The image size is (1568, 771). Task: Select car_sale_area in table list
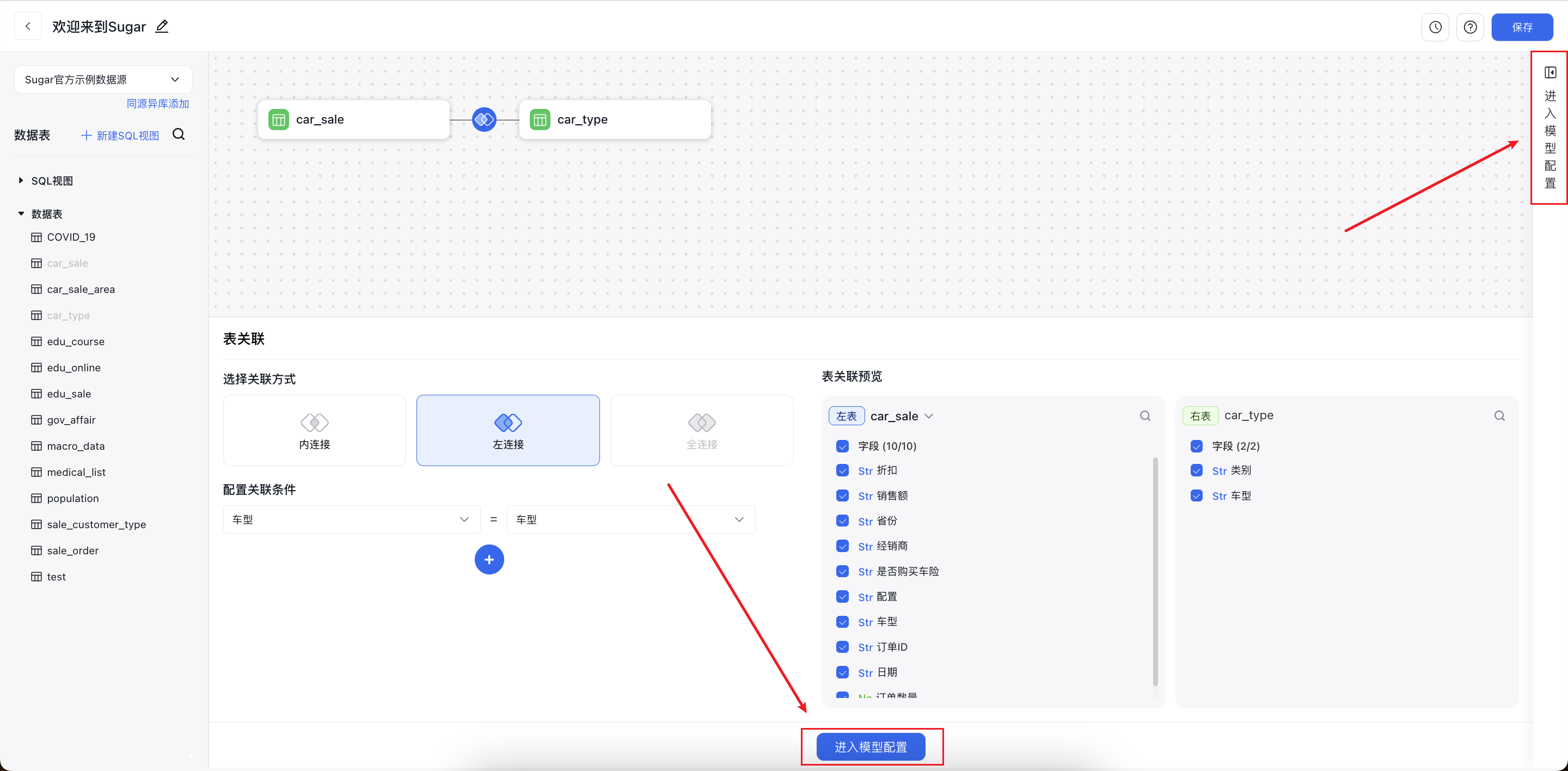81,290
